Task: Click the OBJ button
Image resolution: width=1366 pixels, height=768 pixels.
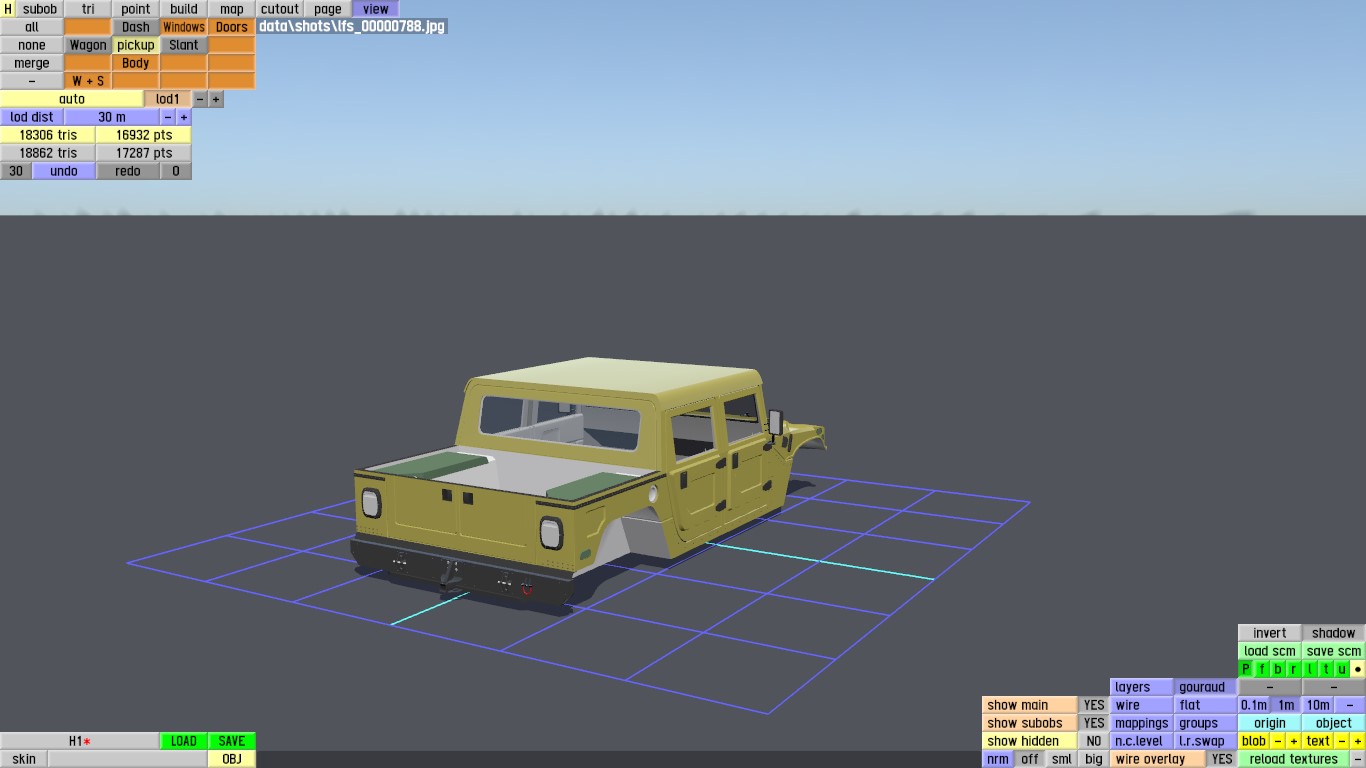Action: click(232, 759)
